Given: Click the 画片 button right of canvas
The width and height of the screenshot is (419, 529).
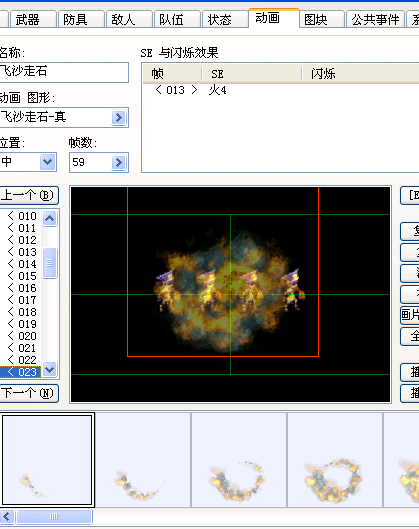Looking at the screenshot, I should 410,315.
